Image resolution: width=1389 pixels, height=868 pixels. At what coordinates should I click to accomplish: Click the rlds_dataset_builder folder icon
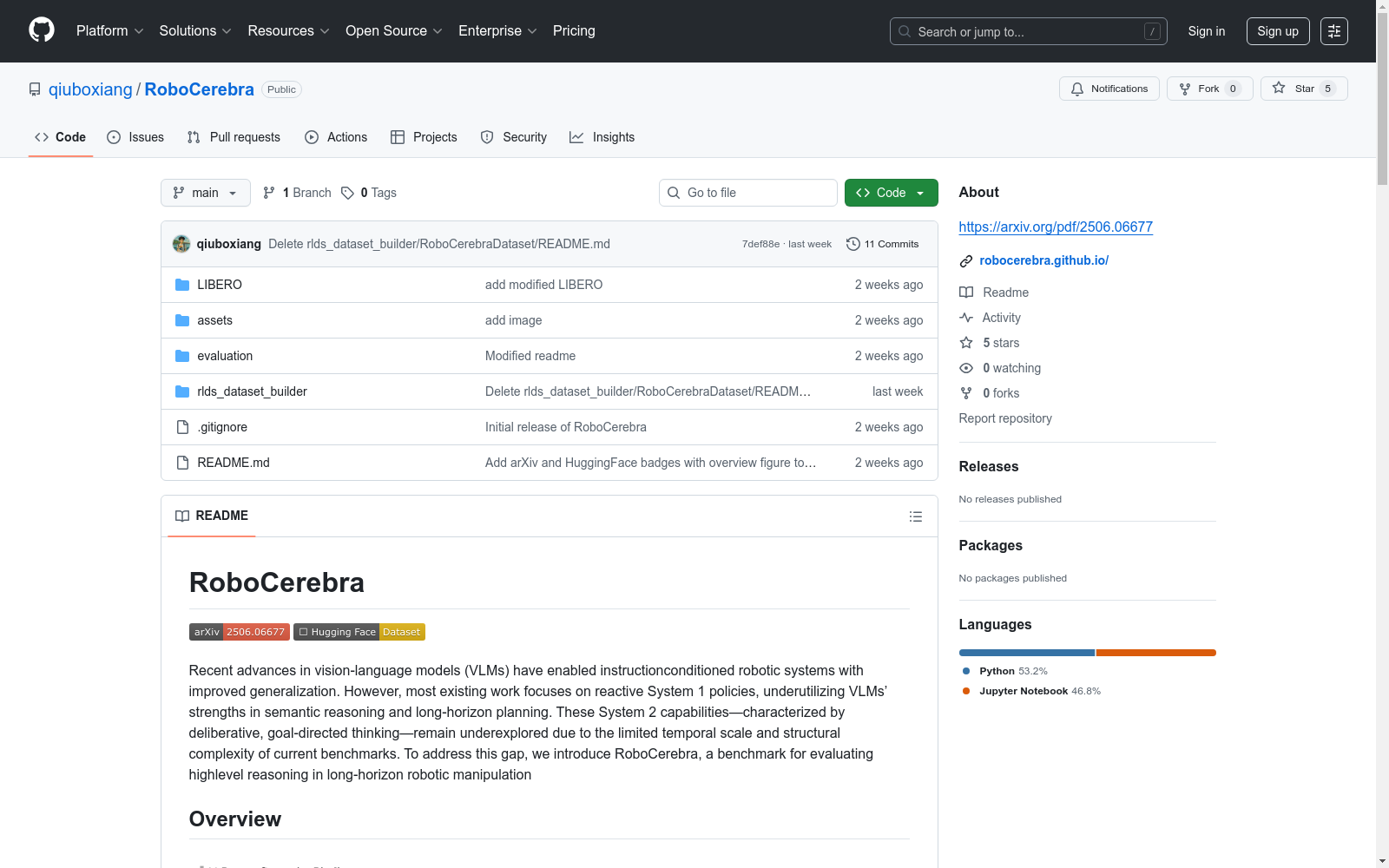[182, 391]
